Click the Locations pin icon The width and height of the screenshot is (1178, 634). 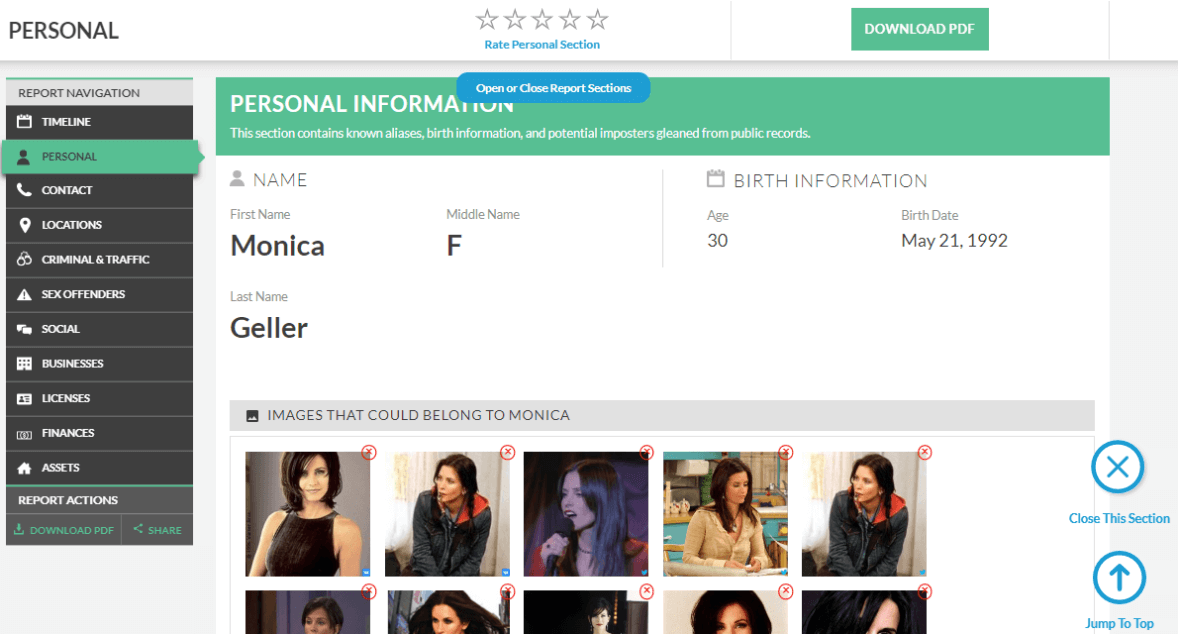coord(25,225)
